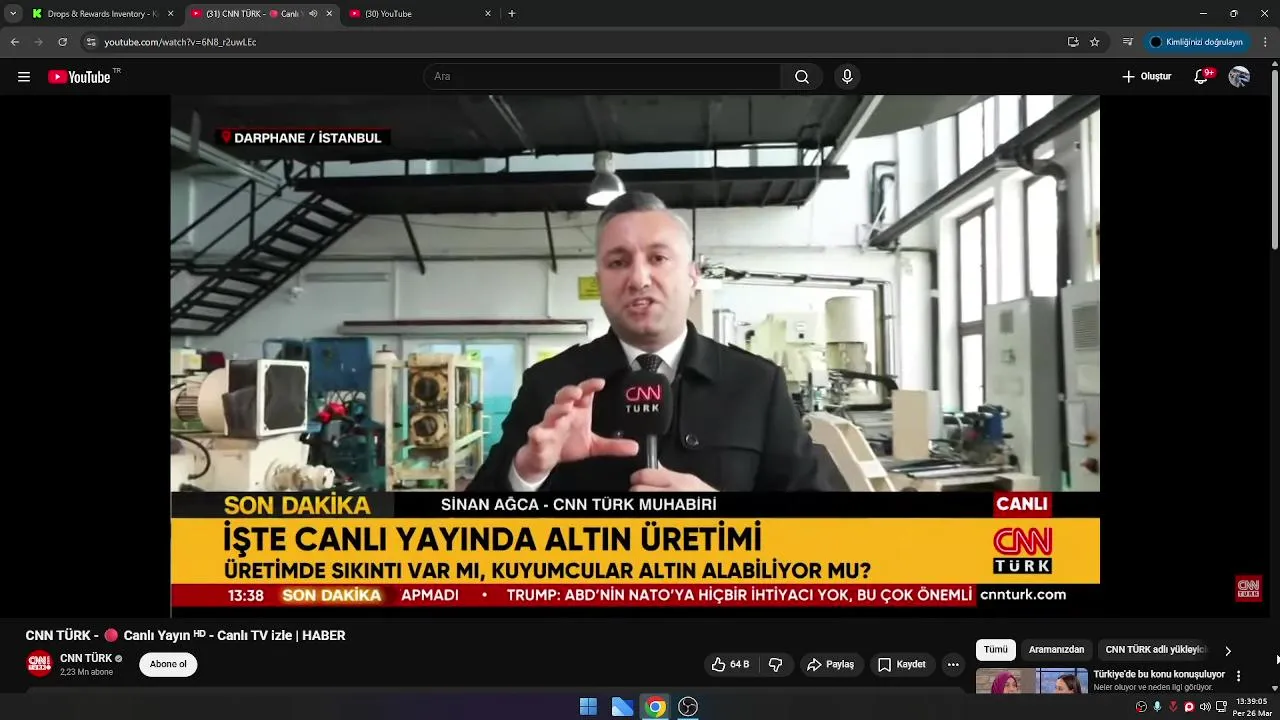Click the YouTube search input field

coord(602,77)
